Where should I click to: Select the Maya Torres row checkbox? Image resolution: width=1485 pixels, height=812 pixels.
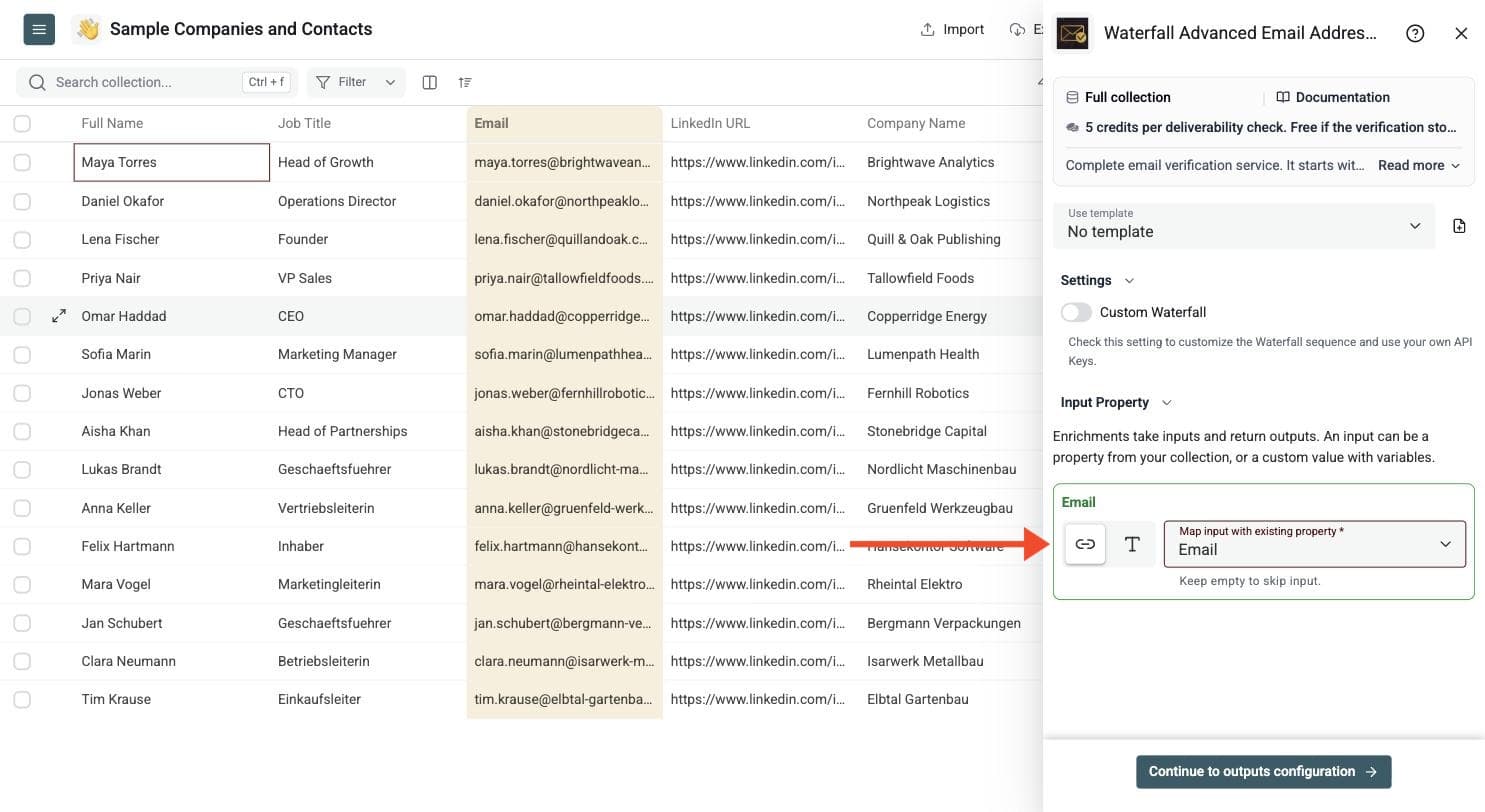point(22,162)
